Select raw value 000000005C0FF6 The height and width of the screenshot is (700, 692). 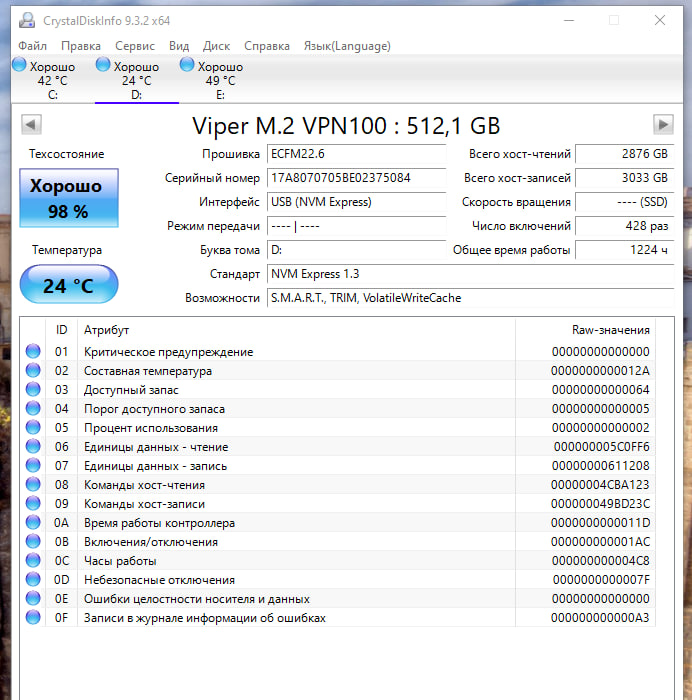(601, 446)
